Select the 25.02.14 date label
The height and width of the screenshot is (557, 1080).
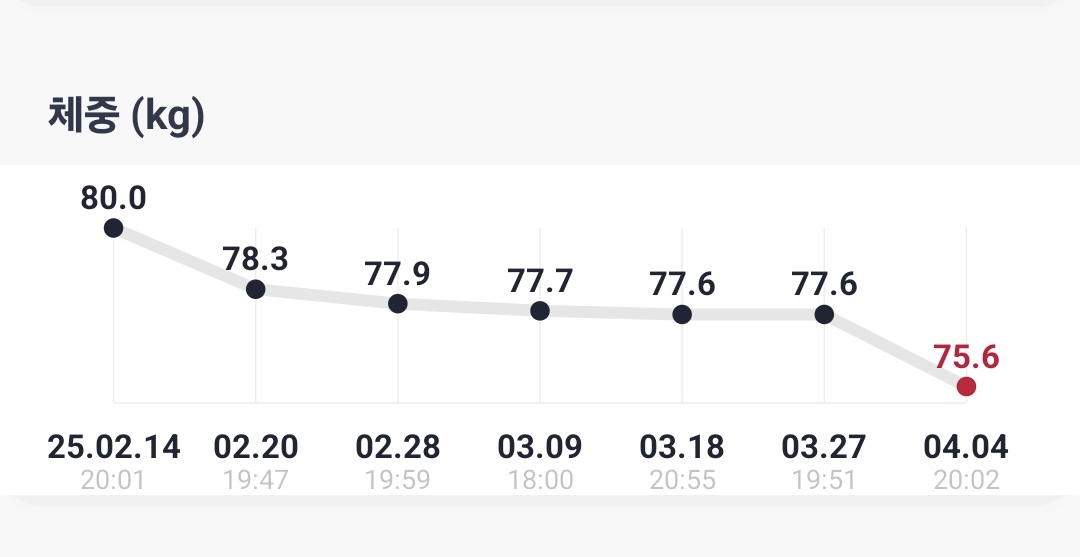tap(114, 447)
